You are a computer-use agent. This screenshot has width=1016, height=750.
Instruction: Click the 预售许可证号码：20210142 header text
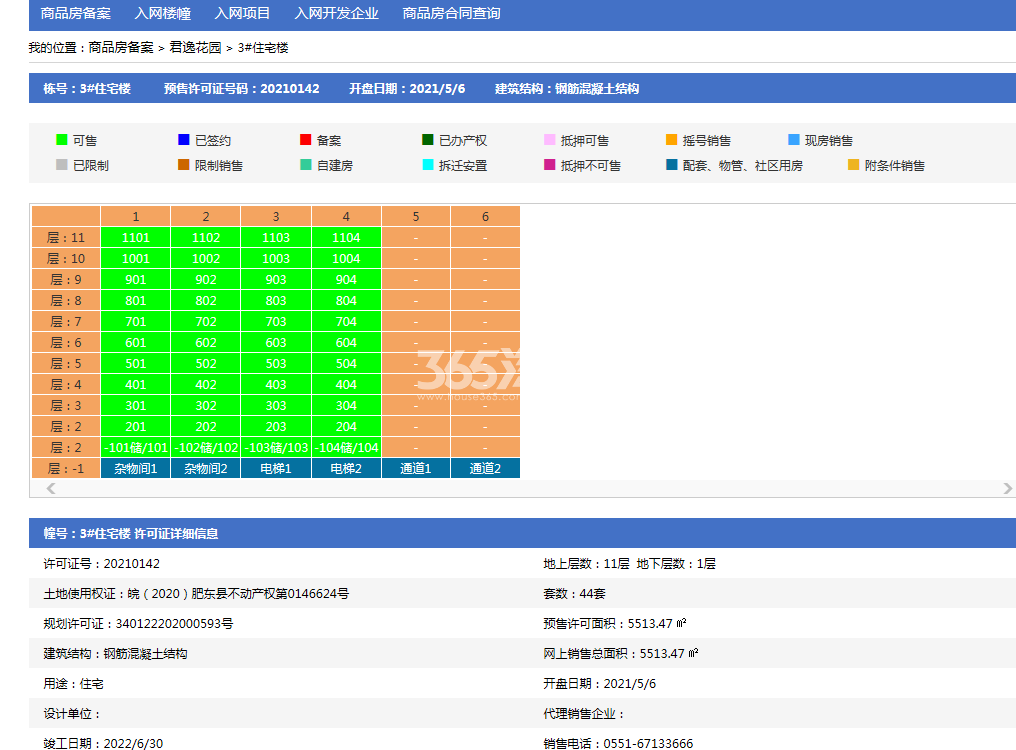242,88
